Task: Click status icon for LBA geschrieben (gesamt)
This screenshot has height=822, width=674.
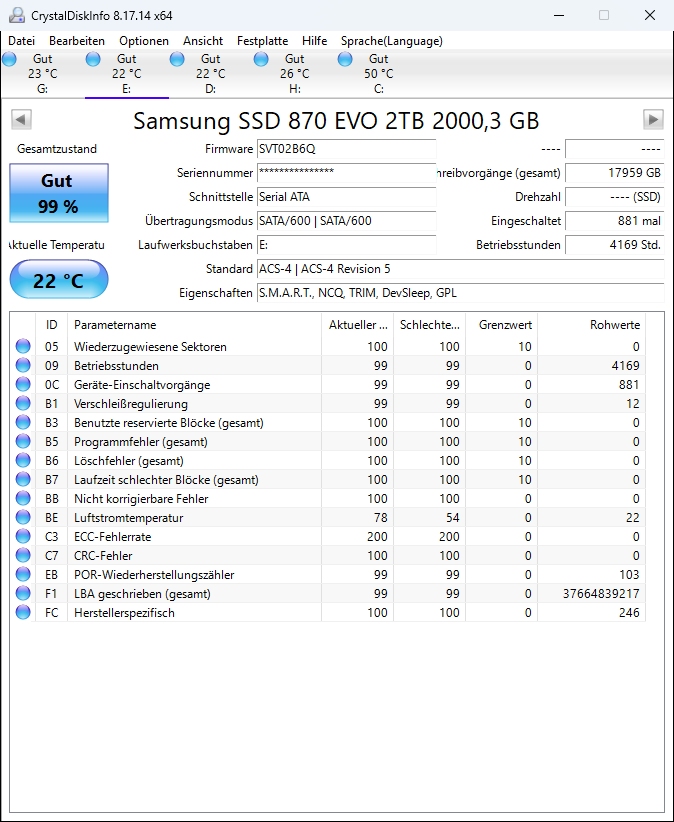Action: 23,593
